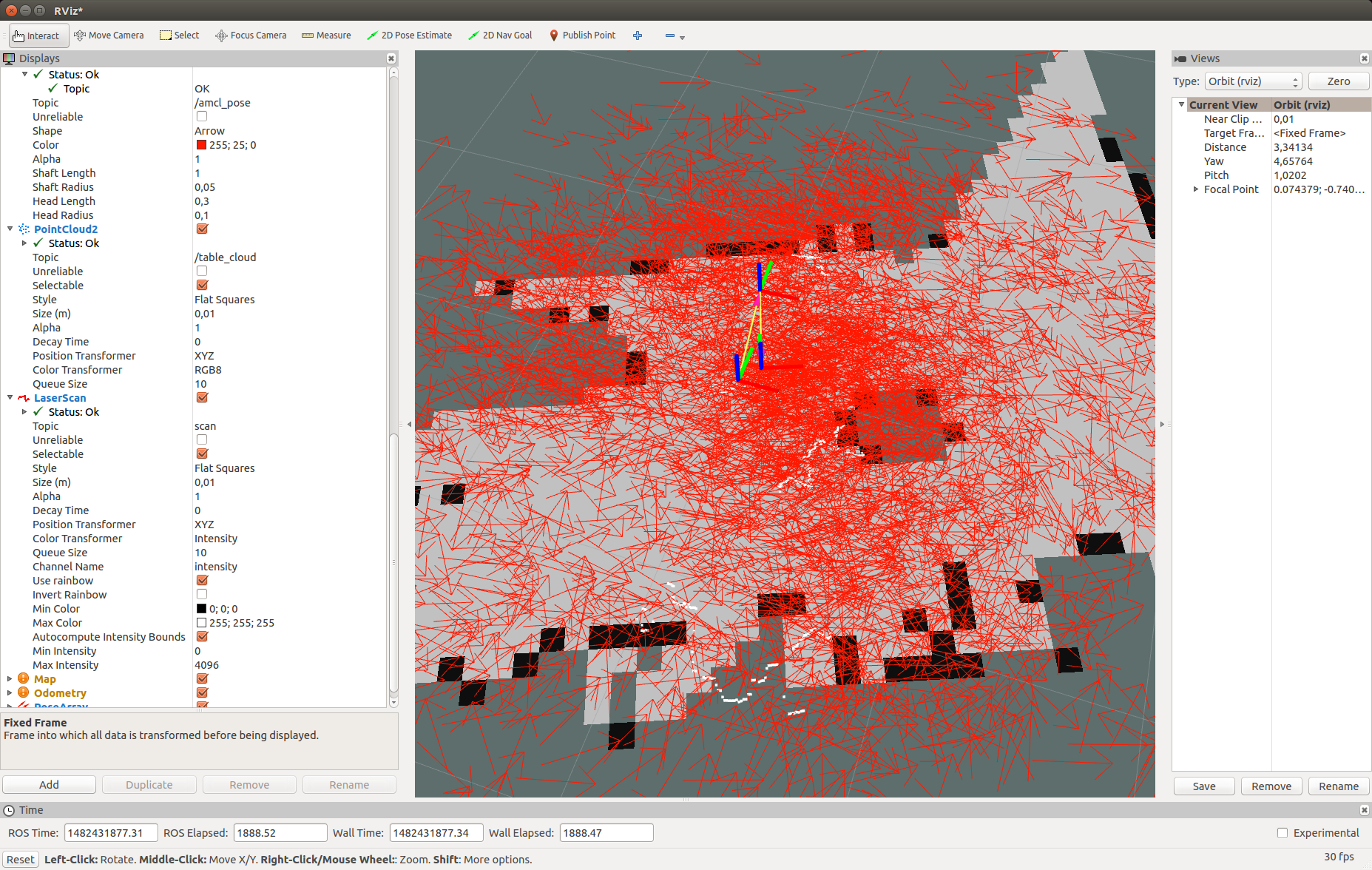Collapse right panel with splitter arrow
The width and height of the screenshot is (1372, 870).
[x=1162, y=424]
